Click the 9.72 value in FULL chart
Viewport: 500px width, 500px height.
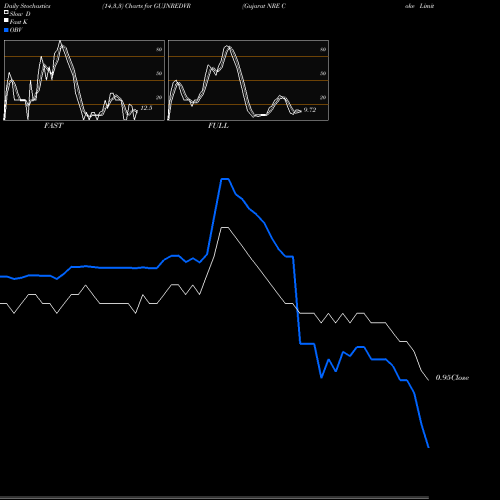(310, 110)
